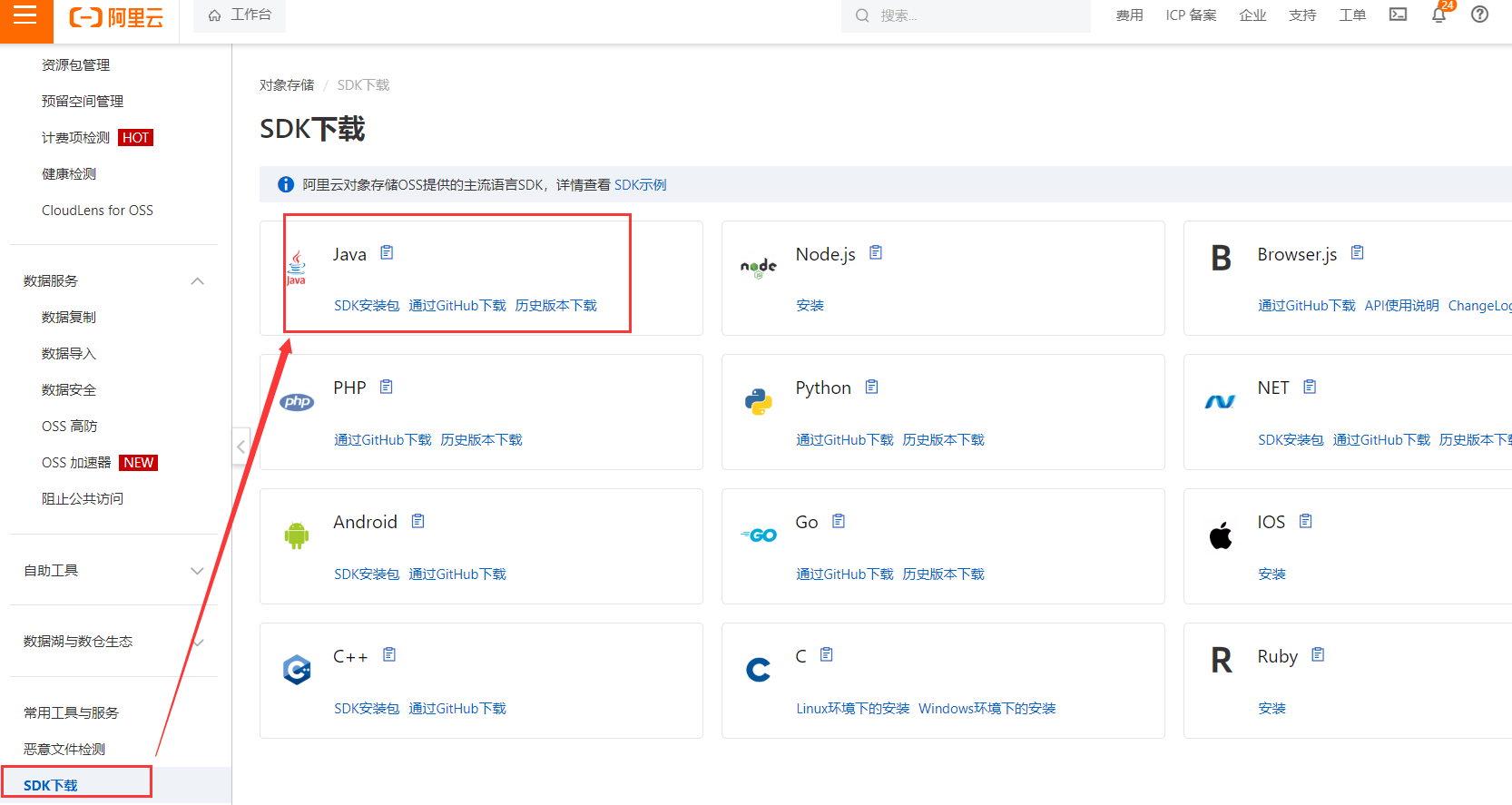The image size is (1512, 805).
Task: Click the Apple iOS logo
Action: pos(1221,535)
